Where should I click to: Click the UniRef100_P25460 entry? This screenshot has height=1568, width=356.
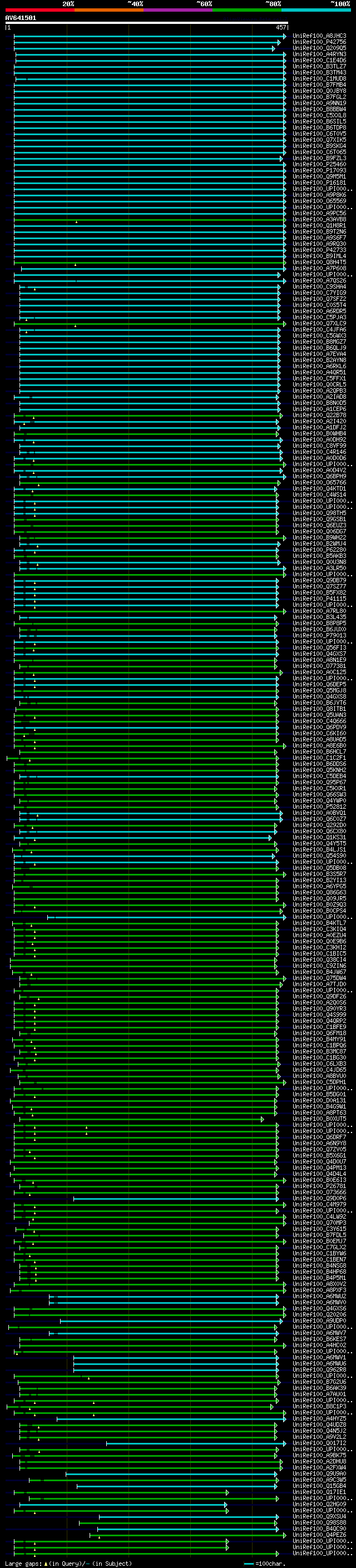point(319,164)
